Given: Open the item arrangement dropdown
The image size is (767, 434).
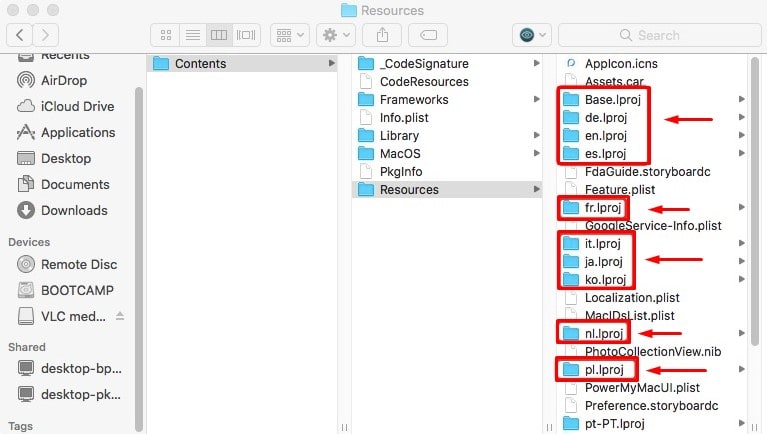Looking at the screenshot, I should (290, 35).
